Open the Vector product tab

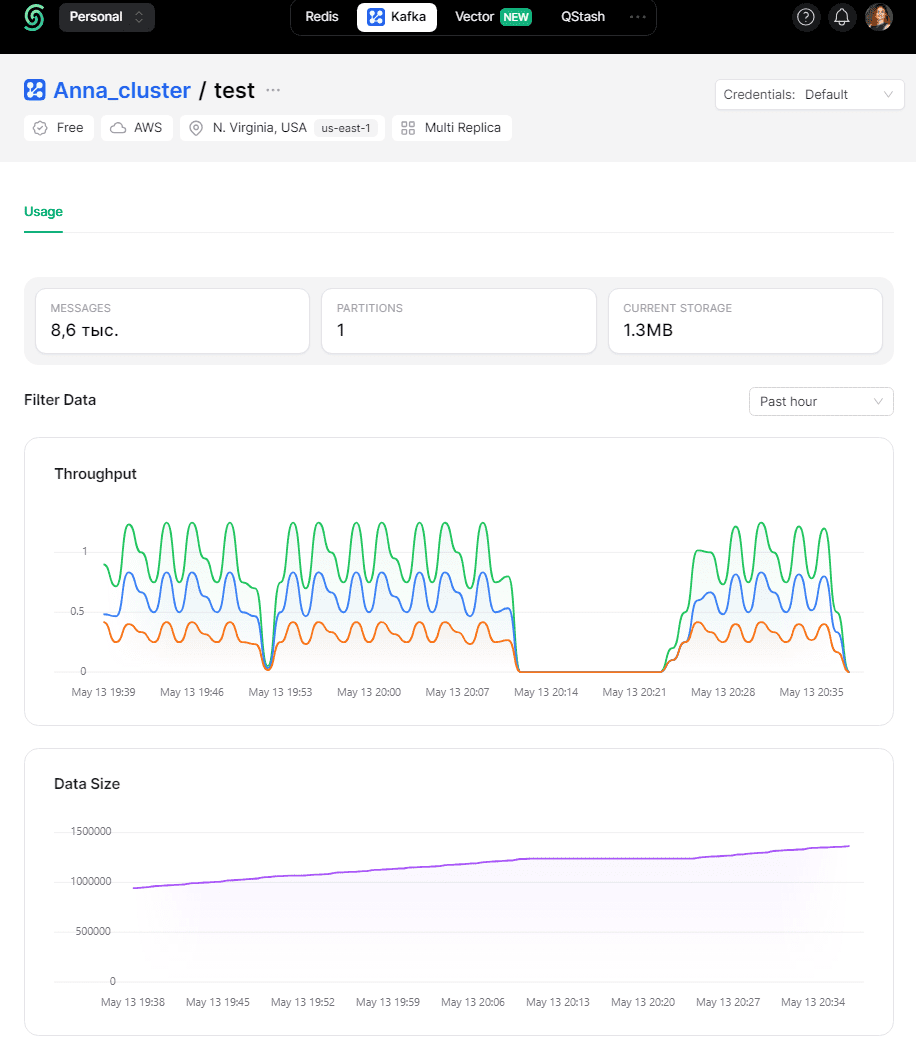click(x=493, y=17)
